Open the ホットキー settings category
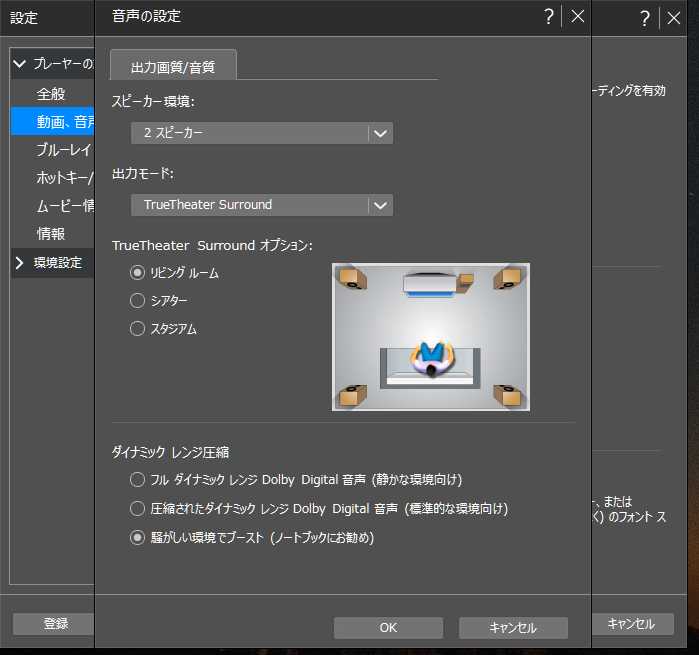 coord(53,177)
